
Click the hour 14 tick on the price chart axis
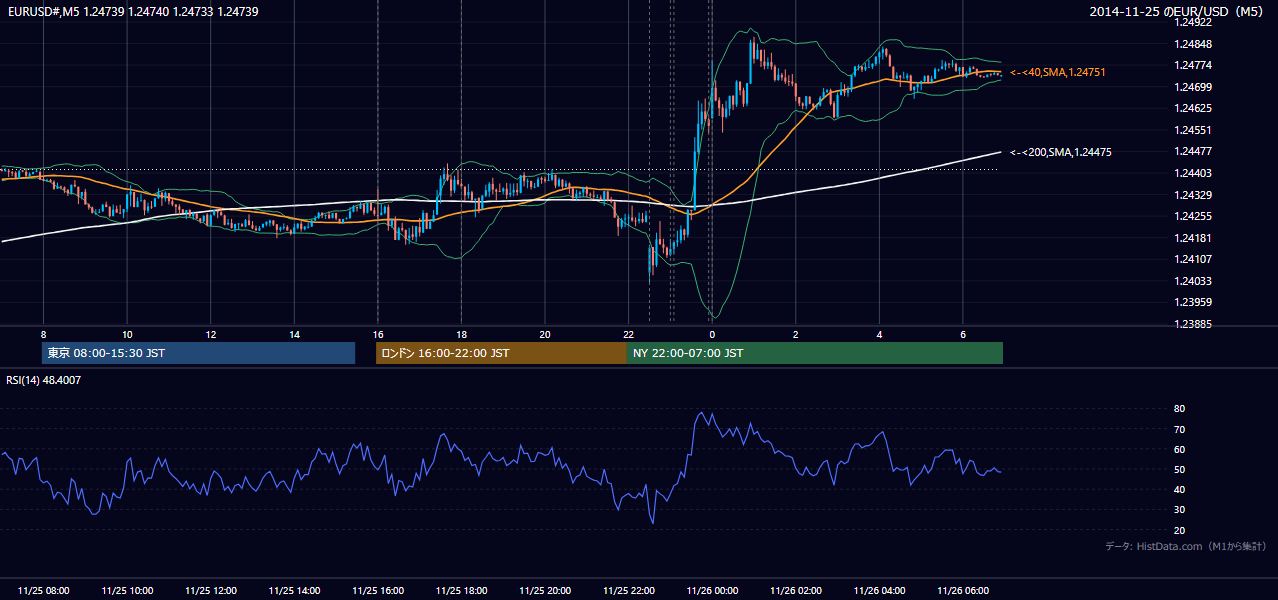pos(294,334)
